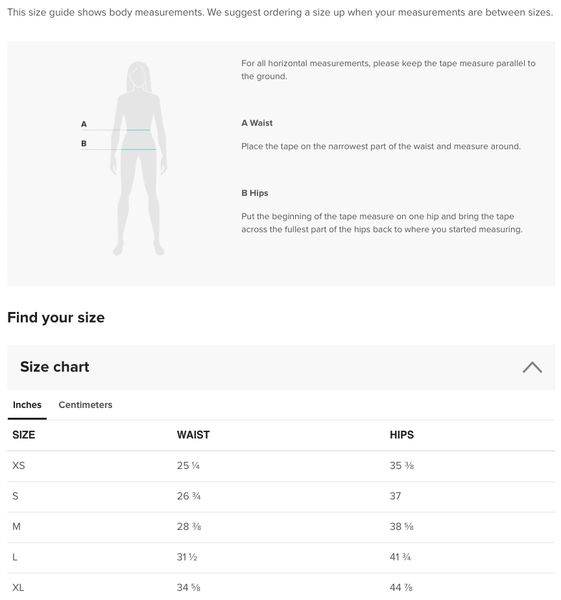
Task: Click the Find your size heading
Action: 56,318
